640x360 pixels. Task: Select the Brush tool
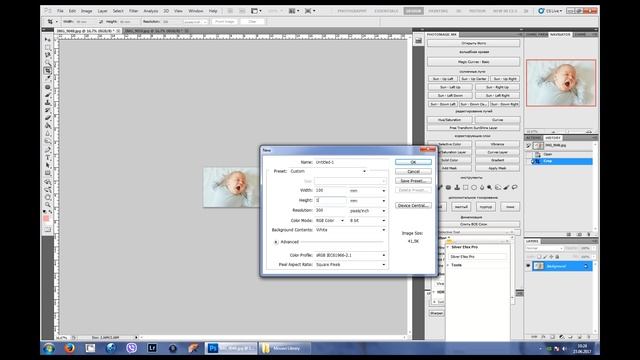[48, 95]
